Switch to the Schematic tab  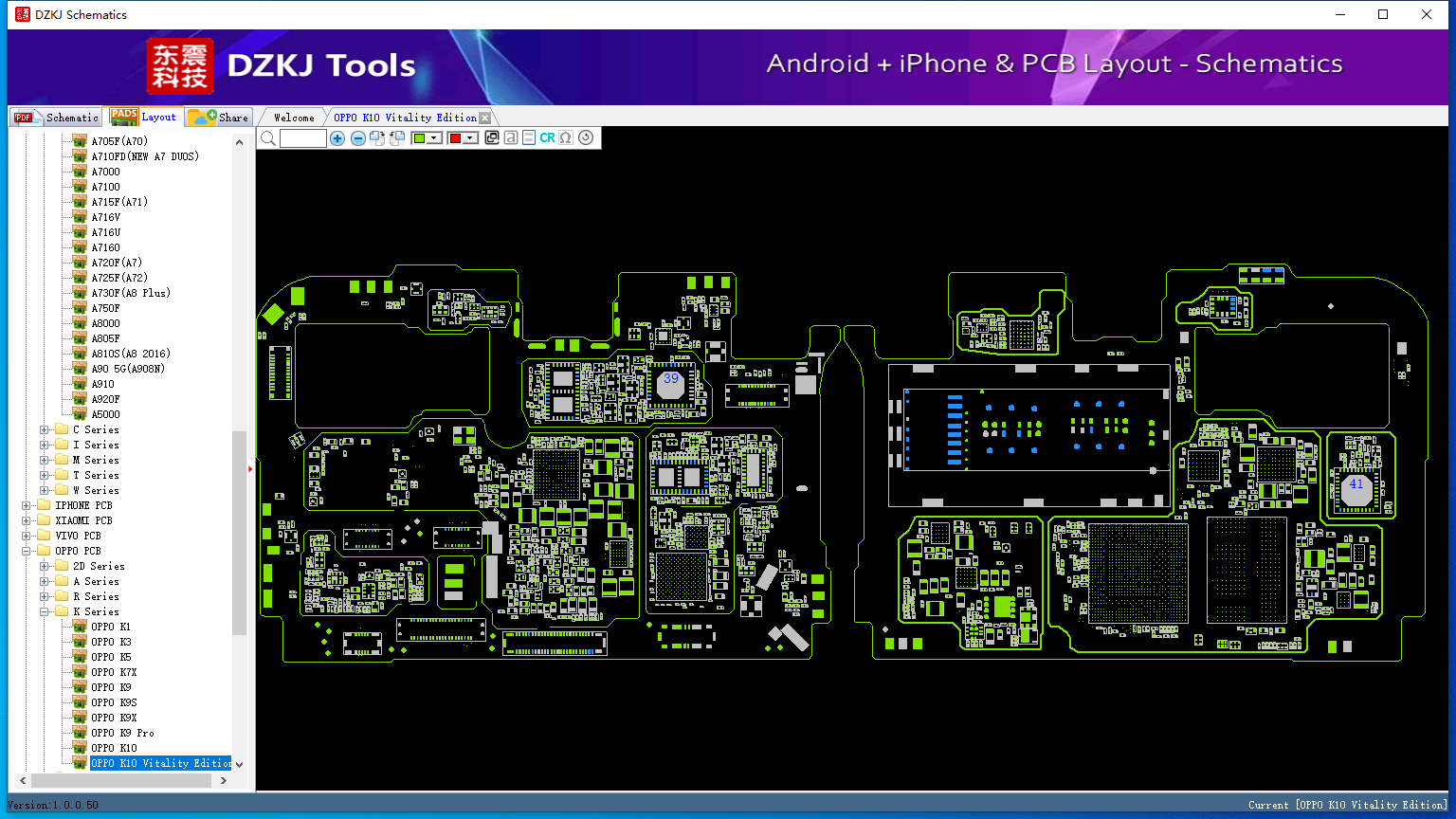(56, 118)
